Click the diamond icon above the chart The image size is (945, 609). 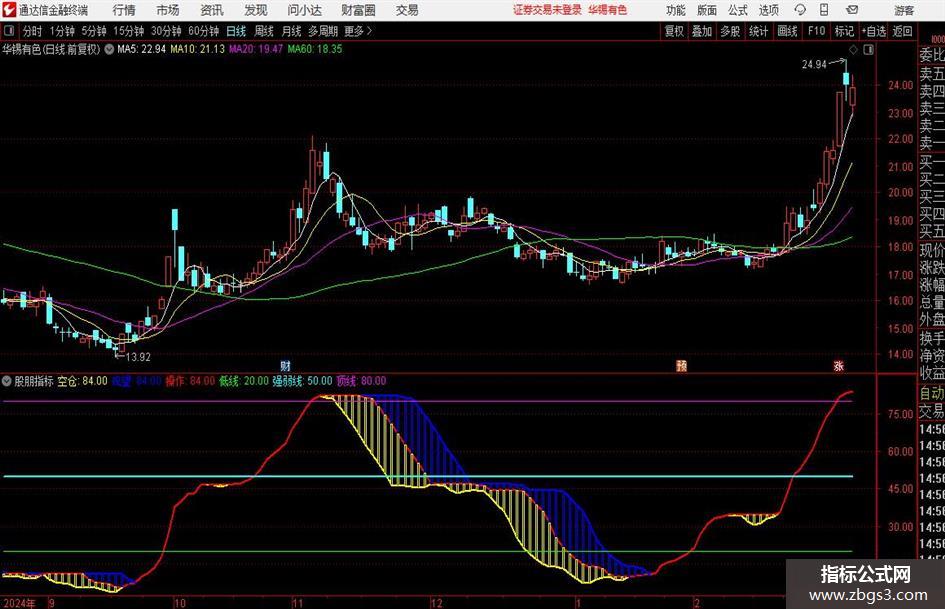click(x=853, y=50)
